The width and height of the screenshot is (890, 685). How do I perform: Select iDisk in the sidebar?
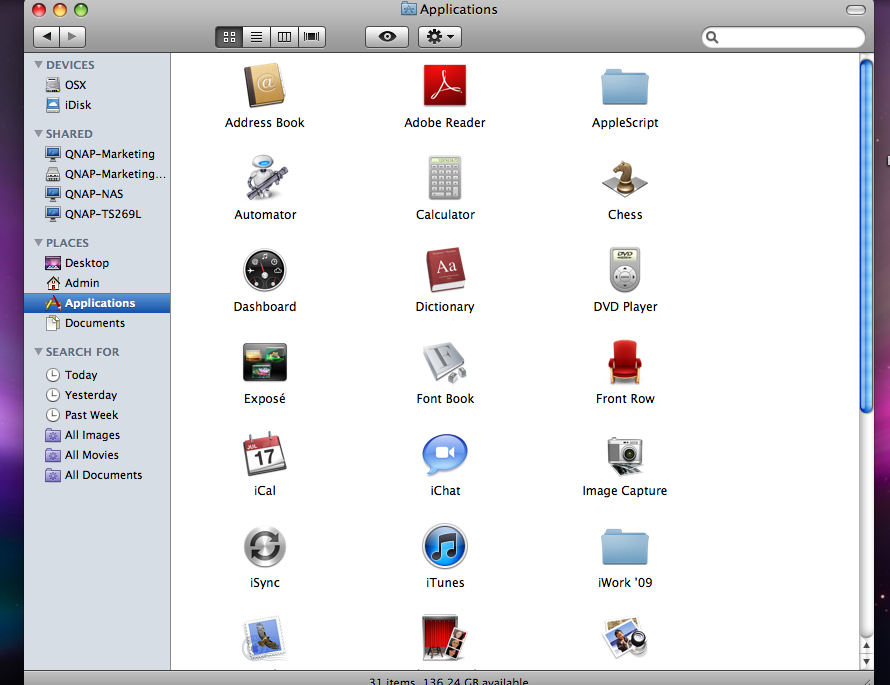97,105
